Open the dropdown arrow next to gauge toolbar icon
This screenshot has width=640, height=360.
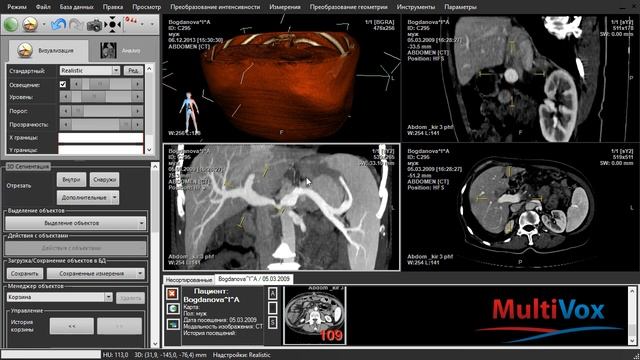click(x=44, y=24)
